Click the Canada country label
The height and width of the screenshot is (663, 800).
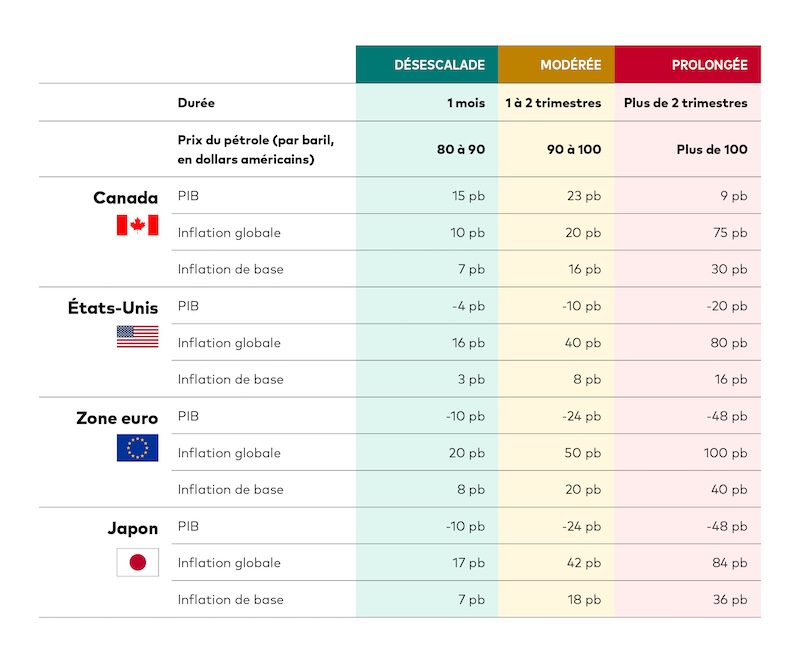(x=126, y=198)
